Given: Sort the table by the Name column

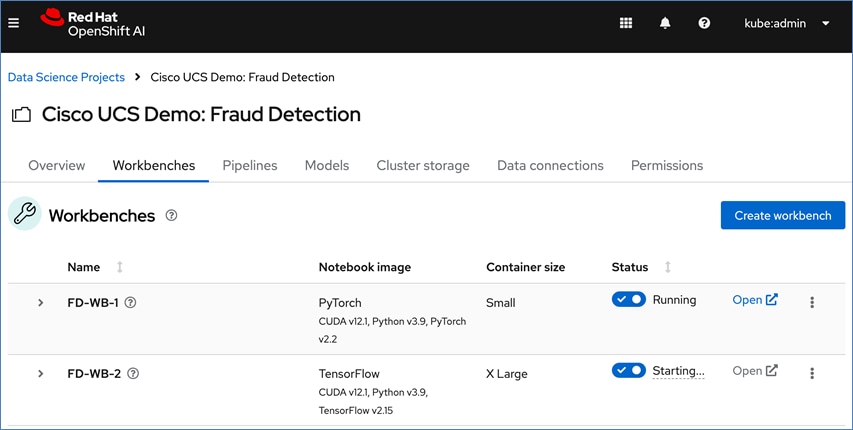Looking at the screenshot, I should pyautogui.click(x=120, y=267).
